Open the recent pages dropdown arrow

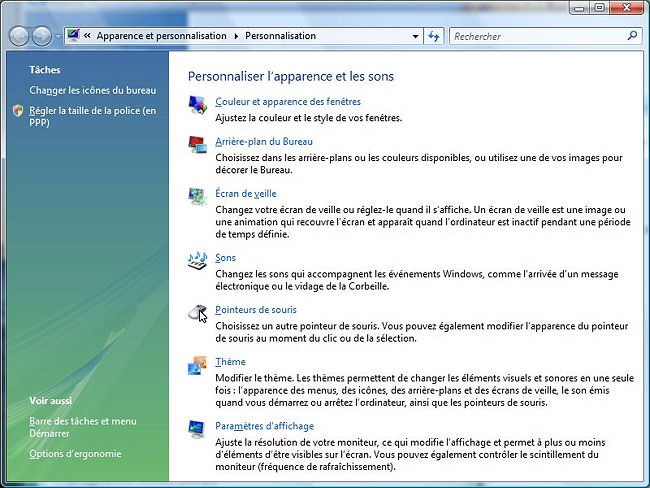click(x=58, y=37)
